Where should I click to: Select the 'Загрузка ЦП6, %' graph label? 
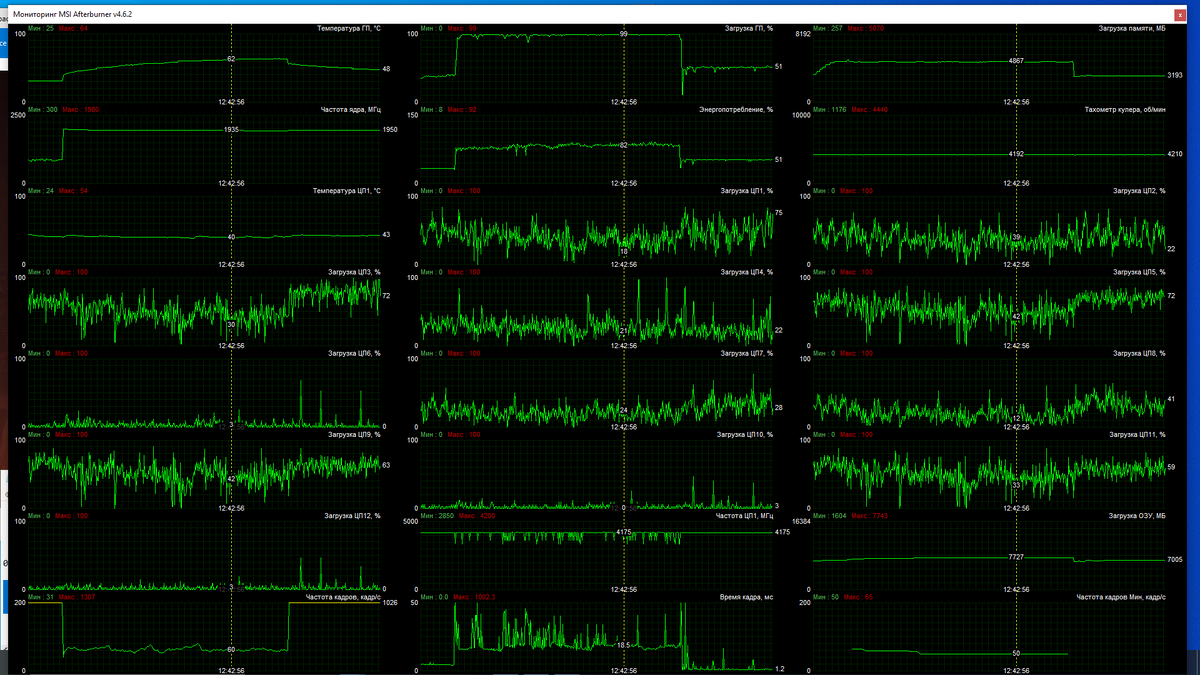coord(355,353)
